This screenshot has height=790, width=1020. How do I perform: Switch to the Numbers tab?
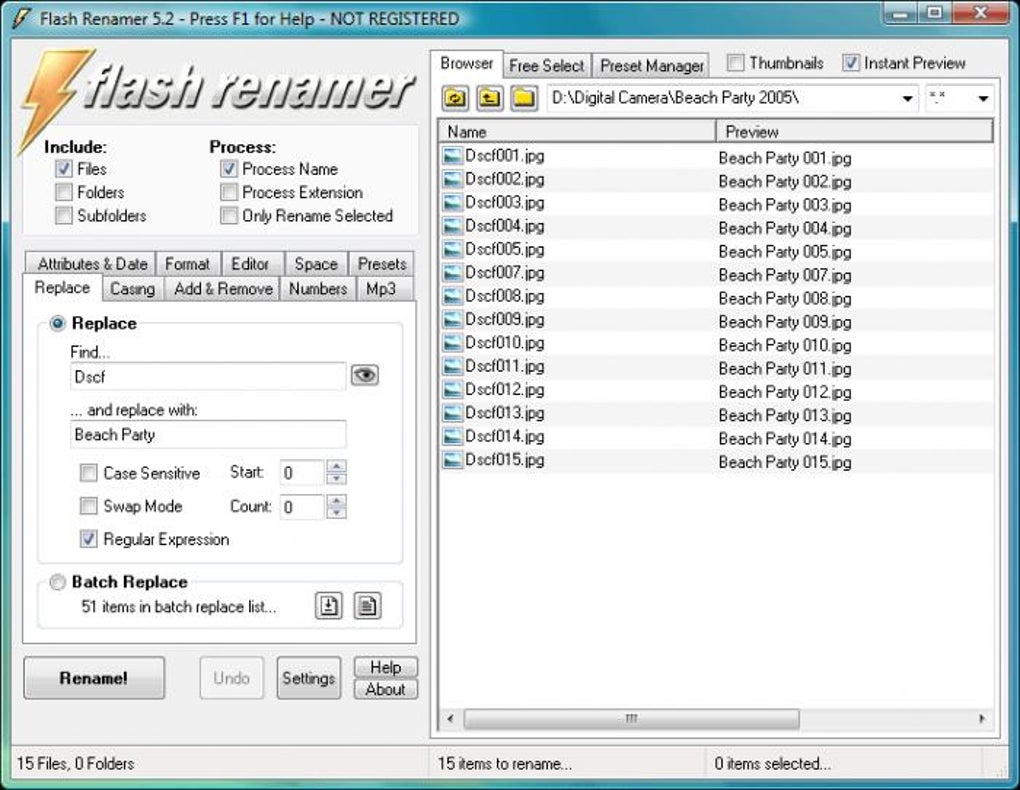pos(318,288)
